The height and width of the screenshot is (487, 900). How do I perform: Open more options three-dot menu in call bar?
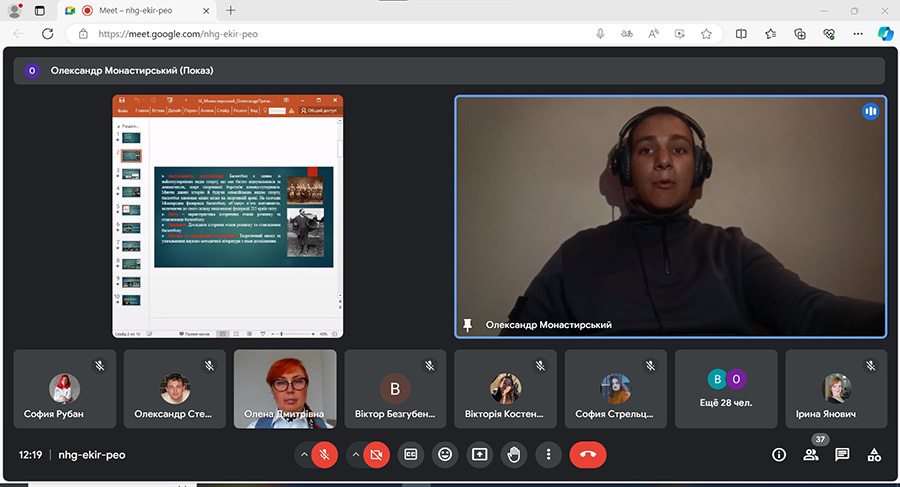(548, 455)
